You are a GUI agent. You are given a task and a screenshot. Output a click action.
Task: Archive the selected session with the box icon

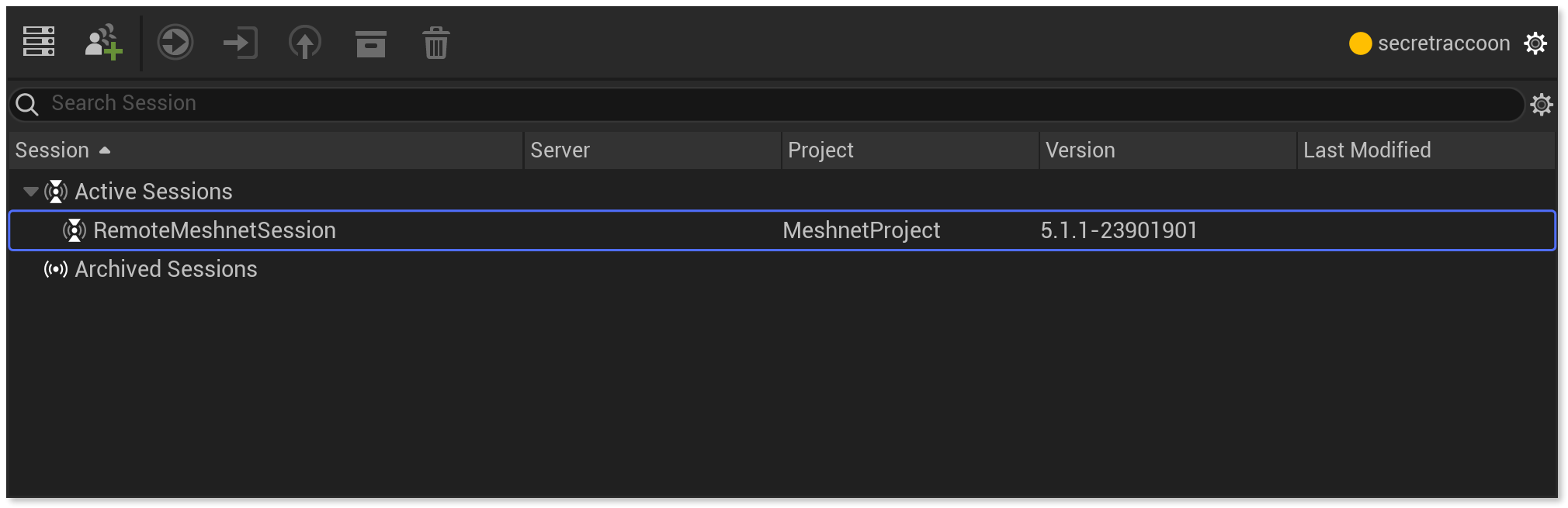tap(370, 43)
